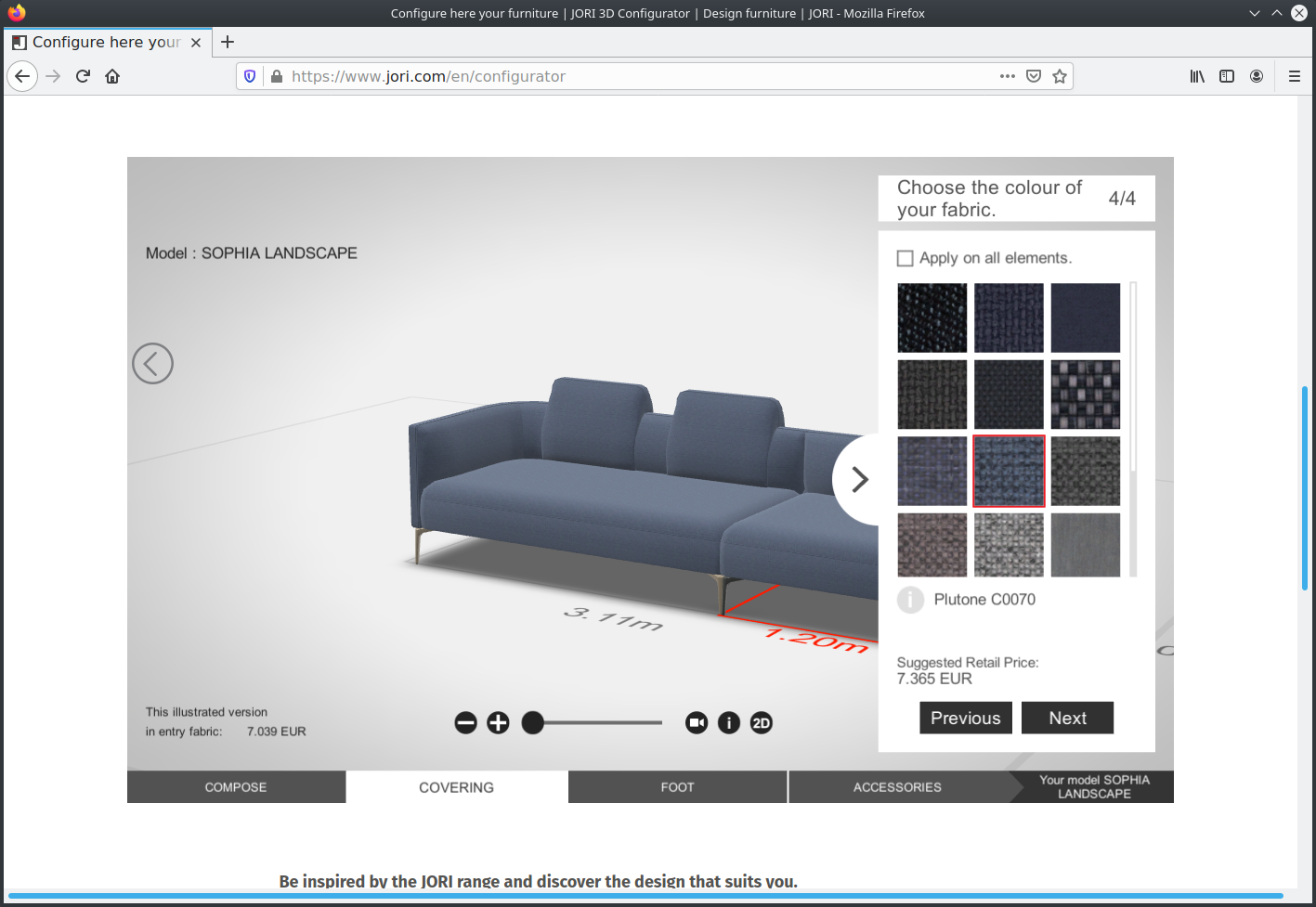Image resolution: width=1316 pixels, height=907 pixels.
Task: Click the zoom in plus icon
Action: pyautogui.click(x=498, y=723)
